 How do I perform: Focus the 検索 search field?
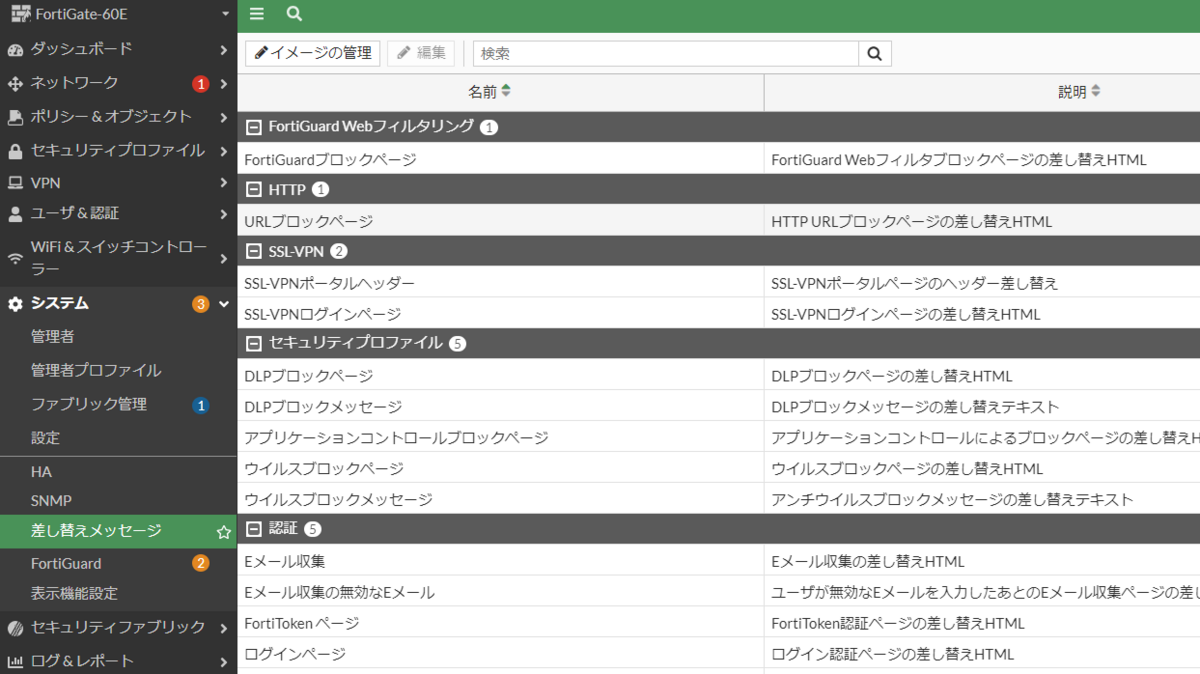[666, 53]
